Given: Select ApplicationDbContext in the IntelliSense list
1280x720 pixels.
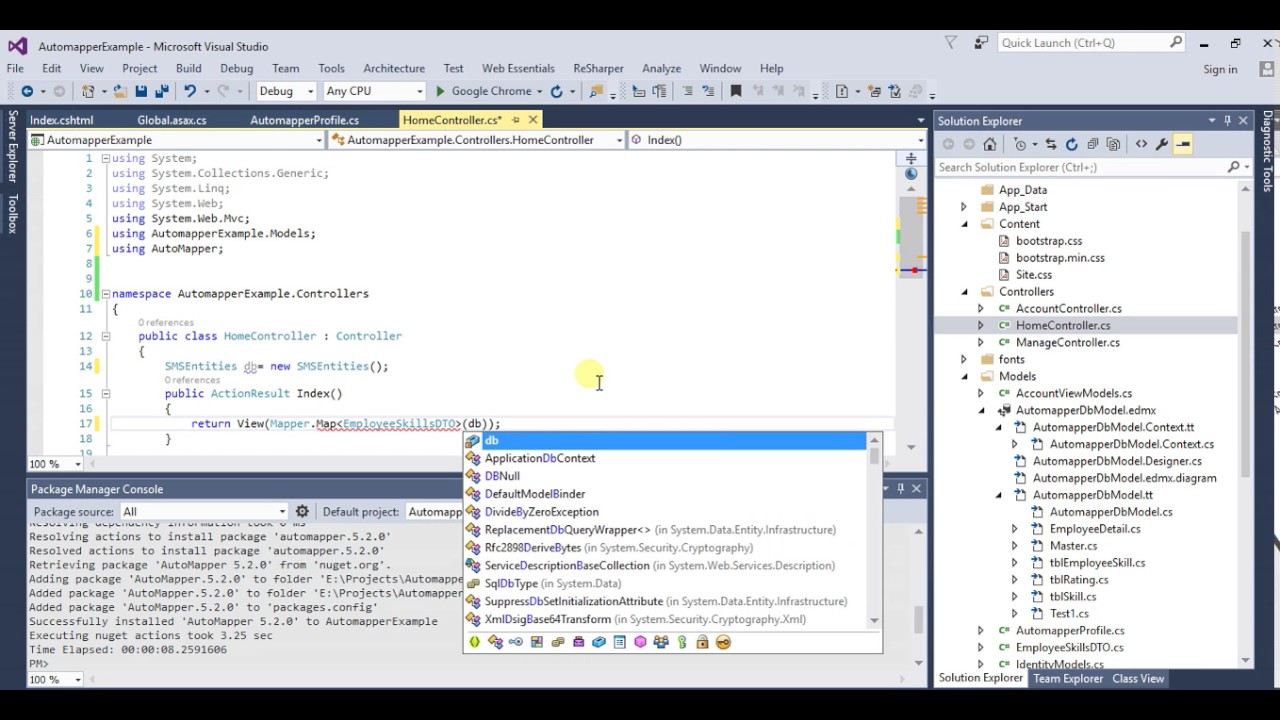Looking at the screenshot, I should tap(540, 458).
